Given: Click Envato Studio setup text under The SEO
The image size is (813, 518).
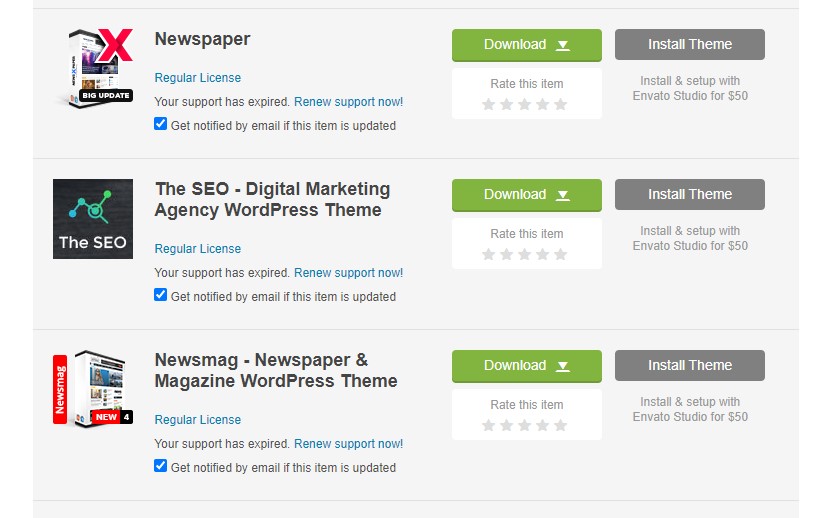Looking at the screenshot, I should (690, 239).
